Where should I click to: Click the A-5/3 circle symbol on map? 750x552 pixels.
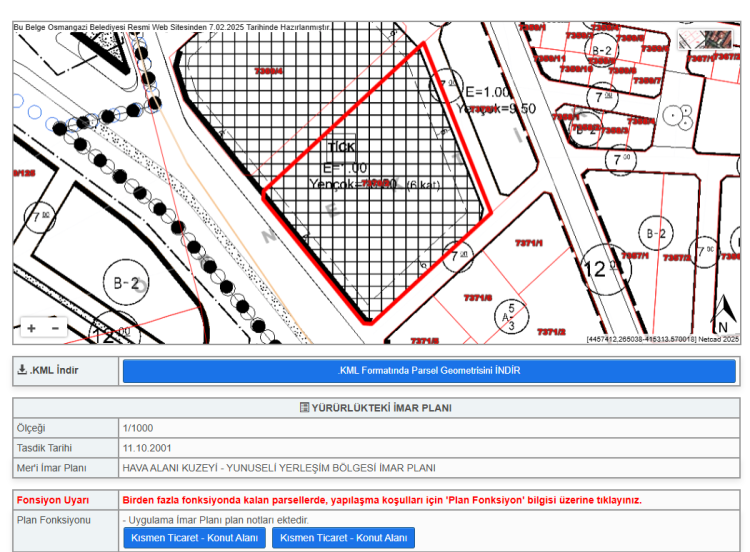coord(511,316)
